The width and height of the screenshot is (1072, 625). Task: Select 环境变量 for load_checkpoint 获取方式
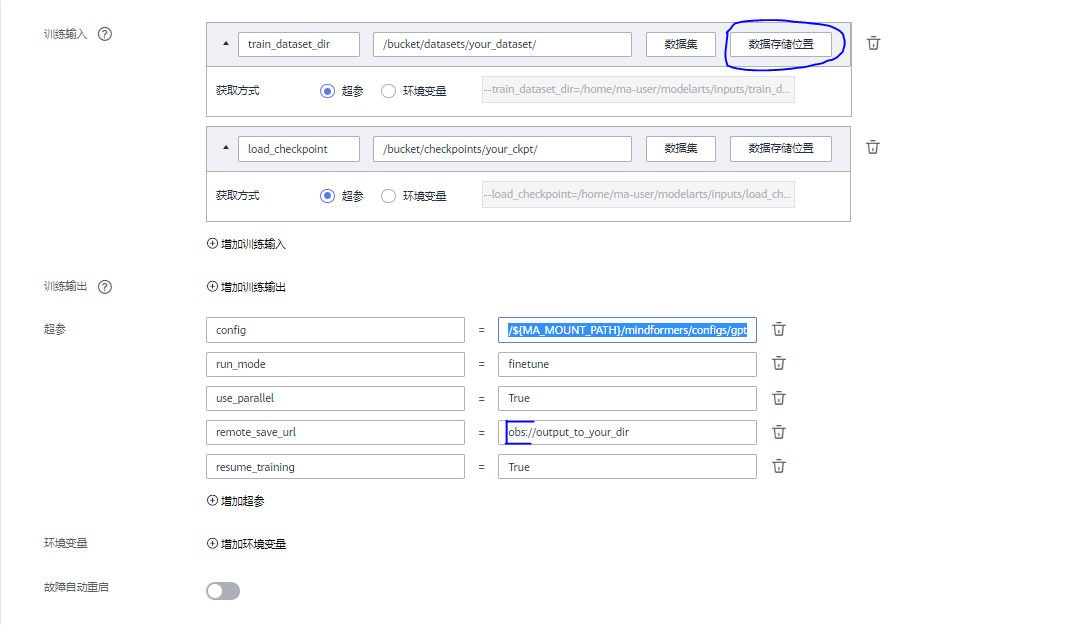(388, 196)
